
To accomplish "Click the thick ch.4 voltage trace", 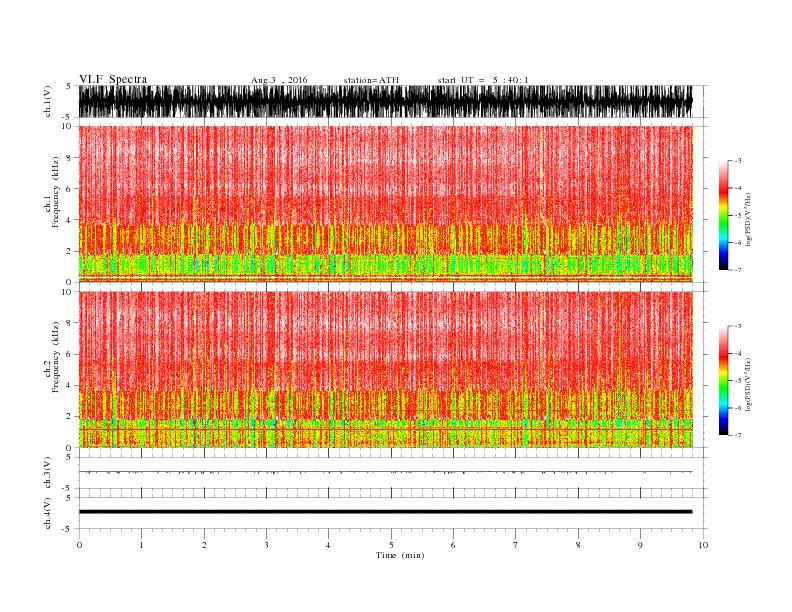I will click(x=385, y=512).
